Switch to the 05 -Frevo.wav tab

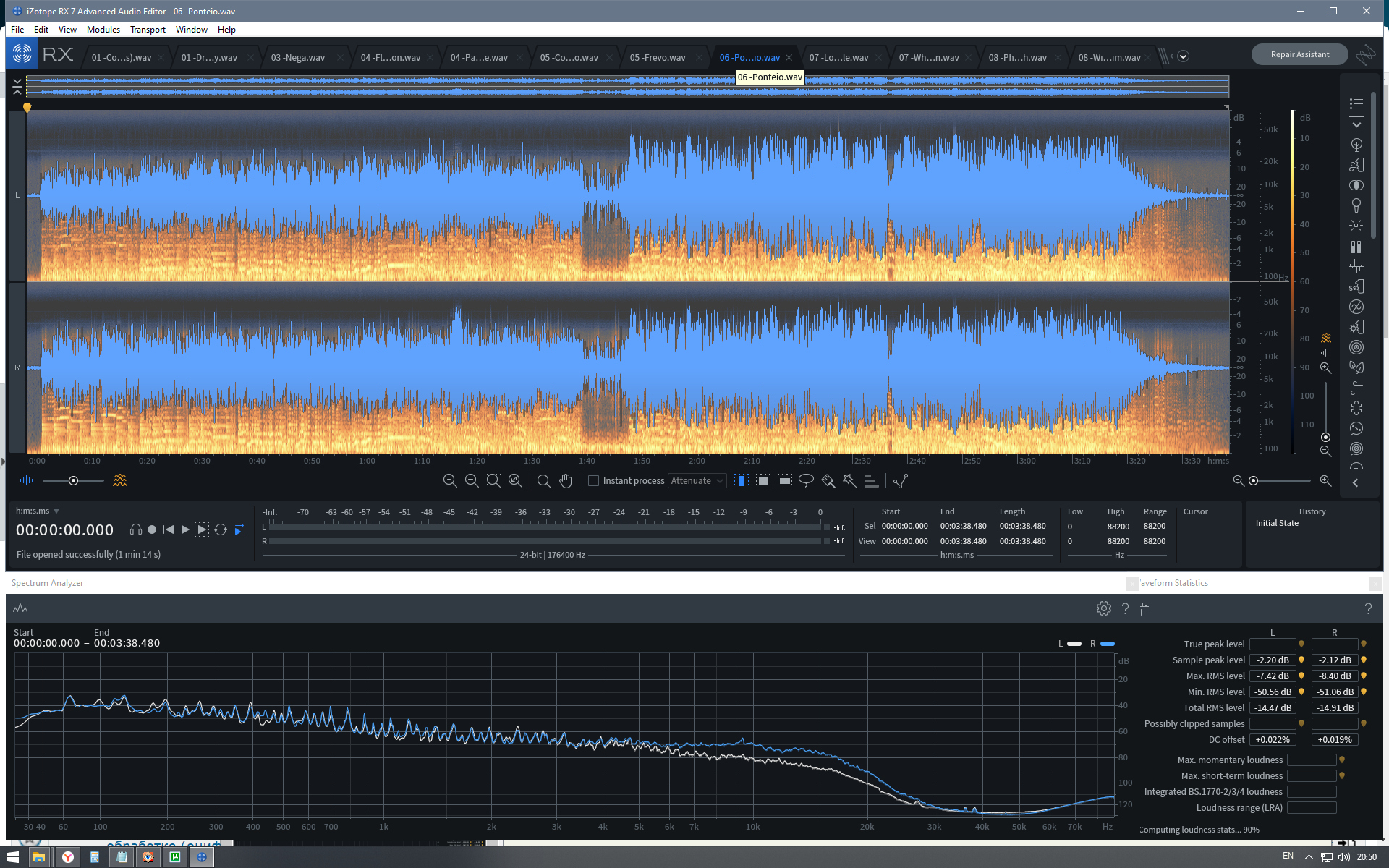coord(657,57)
